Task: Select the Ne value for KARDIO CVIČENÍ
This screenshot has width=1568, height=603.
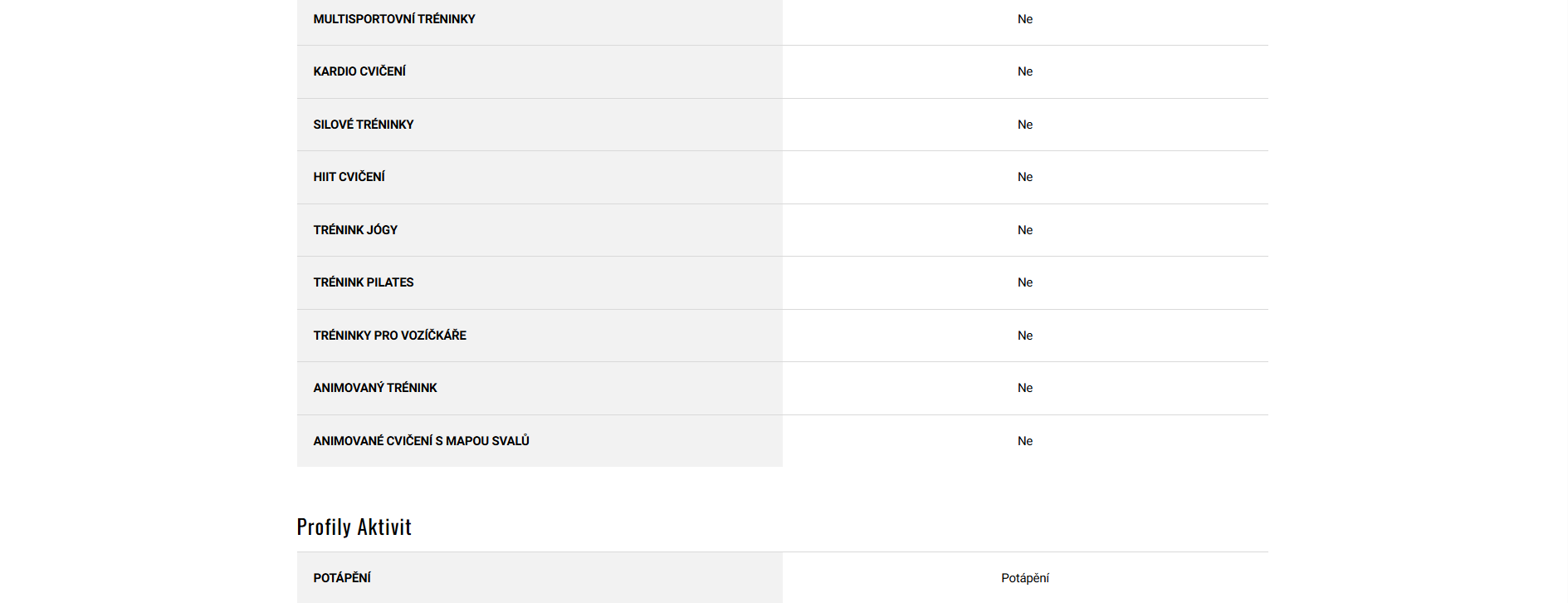Action: (1025, 71)
